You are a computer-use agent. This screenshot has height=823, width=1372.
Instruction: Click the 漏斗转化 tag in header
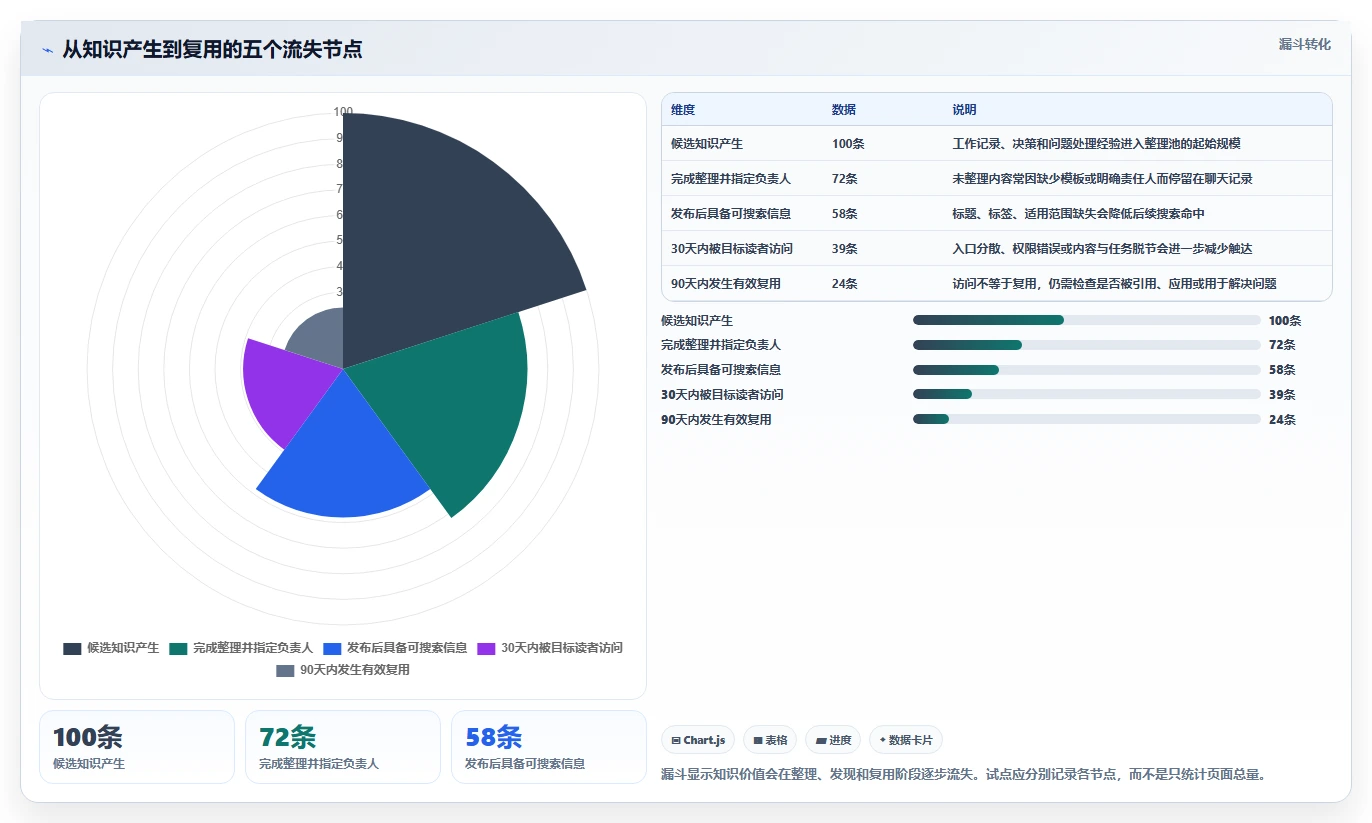pyautogui.click(x=1305, y=44)
